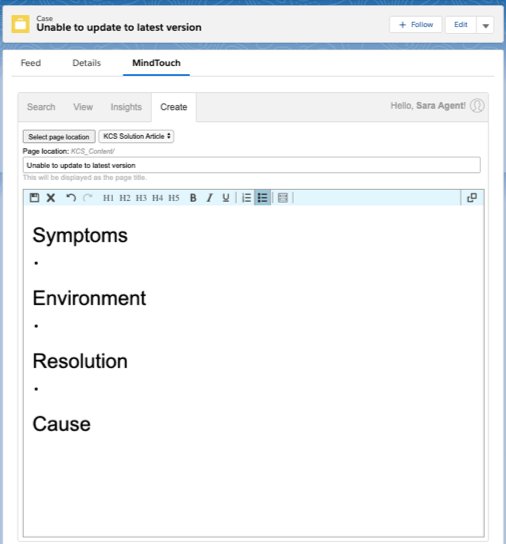This screenshot has height=544, width=506.
Task: Open the Sara Agent user avatar
Action: 477,105
